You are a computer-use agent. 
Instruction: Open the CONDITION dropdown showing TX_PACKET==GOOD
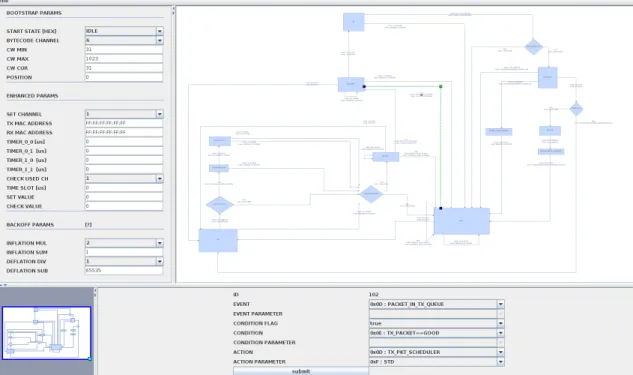(436, 333)
